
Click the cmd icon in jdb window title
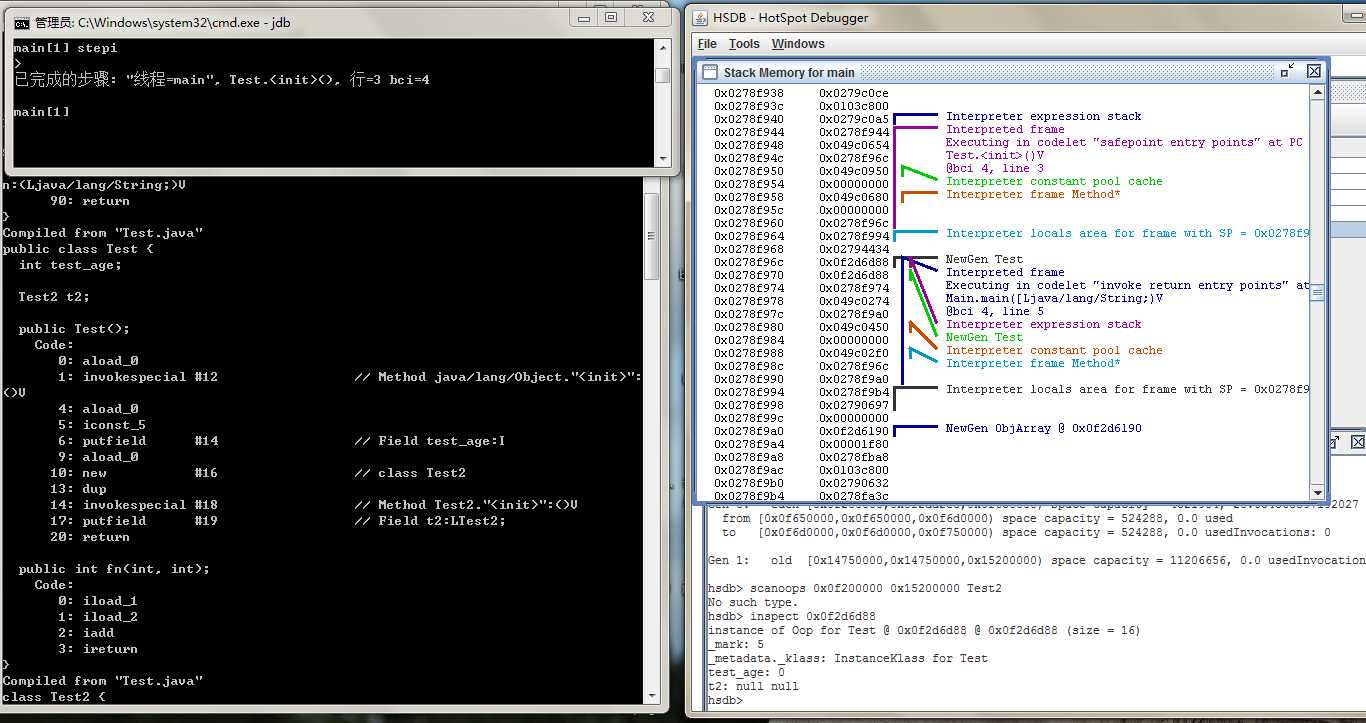[x=21, y=22]
